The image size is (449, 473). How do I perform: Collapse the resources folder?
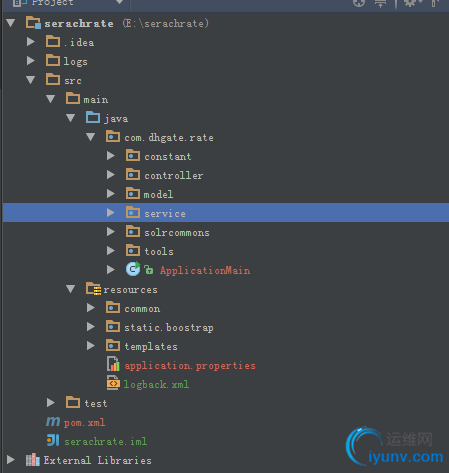pyautogui.click(x=71, y=289)
